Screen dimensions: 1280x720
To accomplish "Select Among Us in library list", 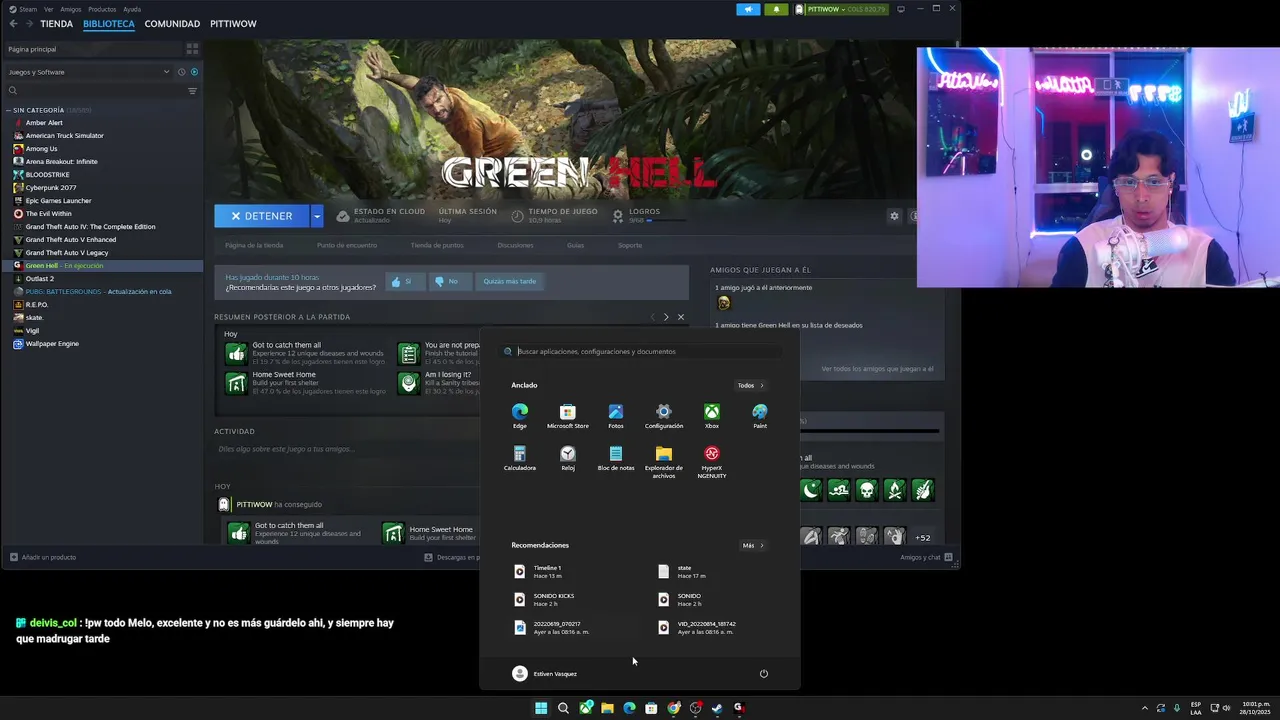I will click(41, 148).
